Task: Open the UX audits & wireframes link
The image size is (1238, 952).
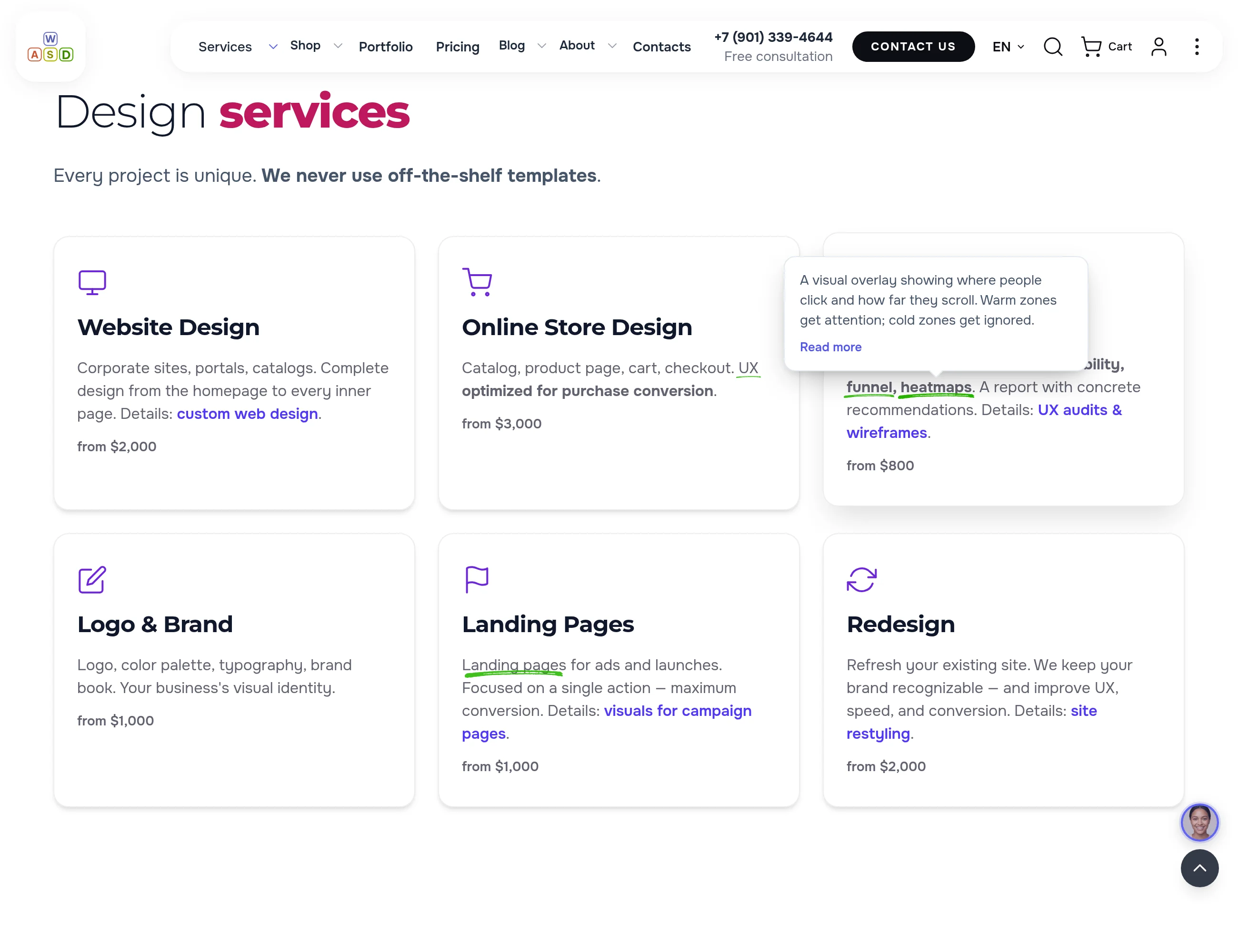Action: pos(984,421)
